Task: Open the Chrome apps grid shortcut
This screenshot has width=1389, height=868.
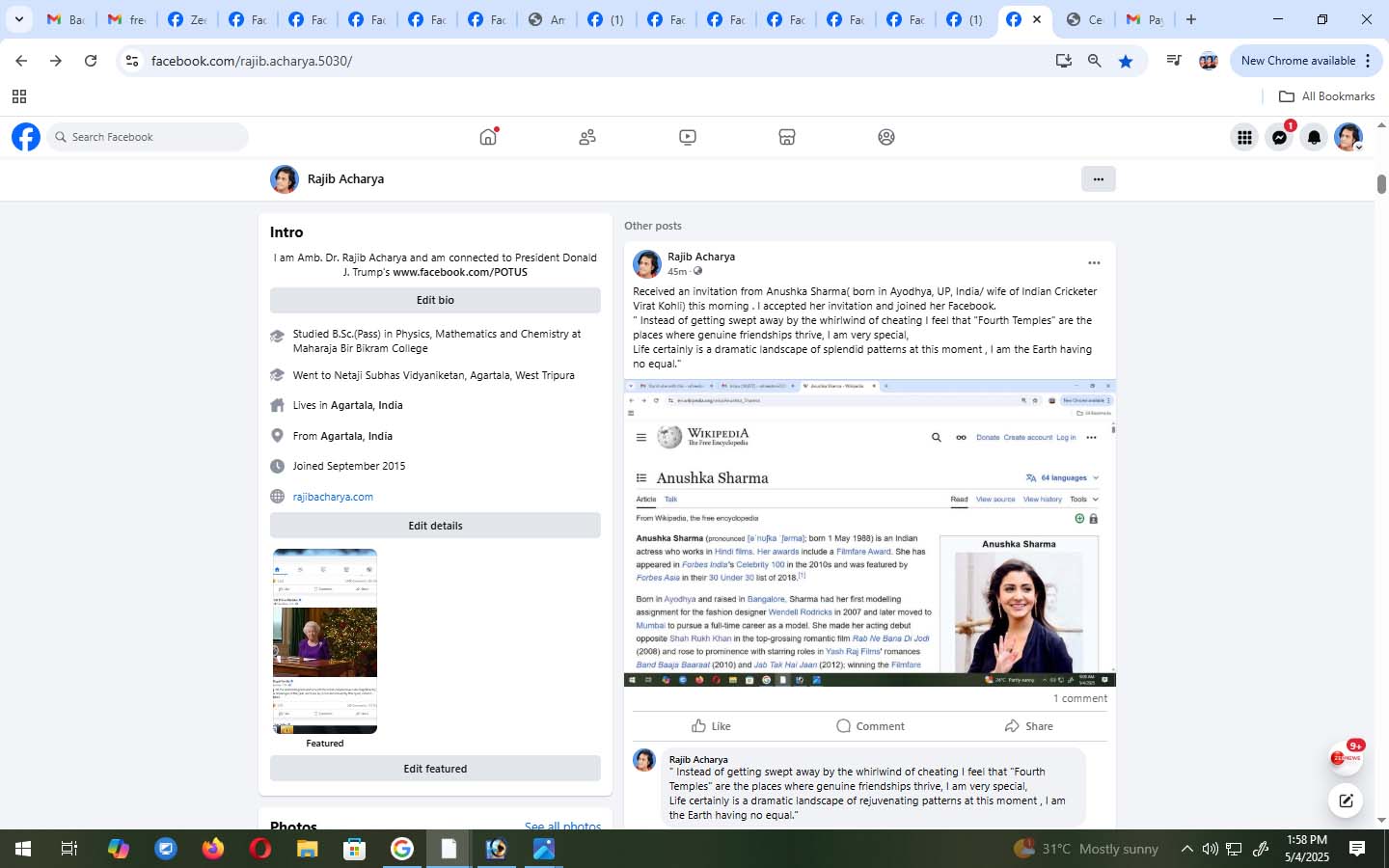Action: tap(18, 96)
